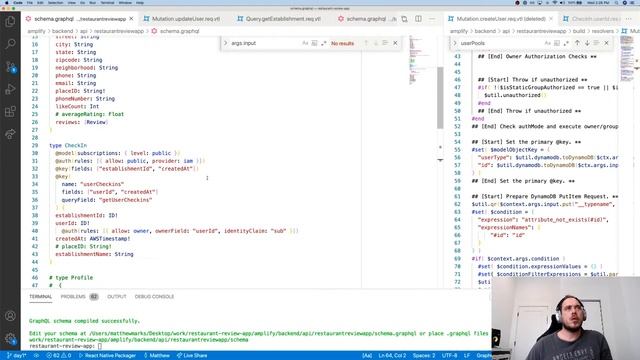Click the left editor vertical scrollbar
Screen dimensions: 640x360
(x=440, y=98)
